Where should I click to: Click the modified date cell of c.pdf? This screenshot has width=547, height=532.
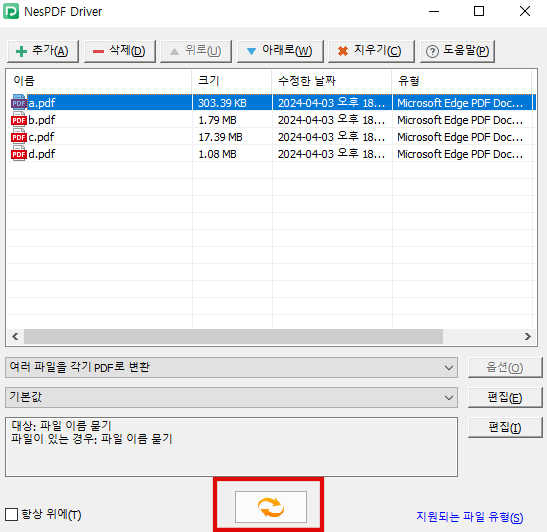click(x=331, y=137)
